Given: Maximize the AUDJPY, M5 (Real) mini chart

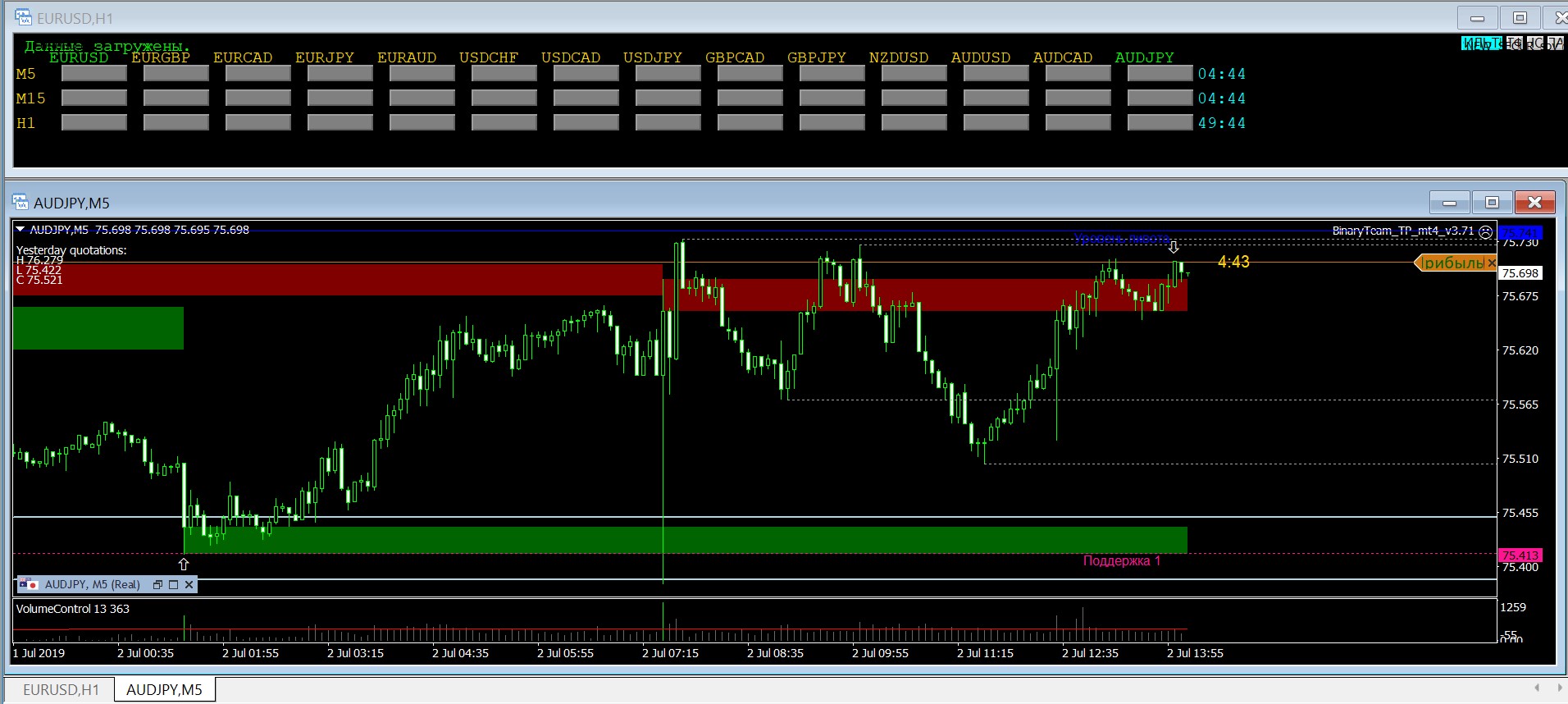Looking at the screenshot, I should [x=173, y=585].
